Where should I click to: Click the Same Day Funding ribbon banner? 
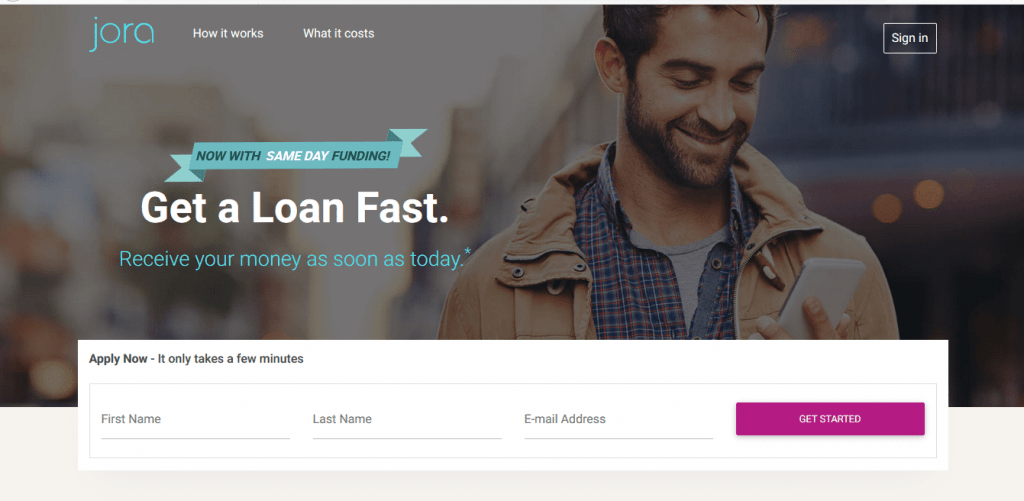coord(295,155)
